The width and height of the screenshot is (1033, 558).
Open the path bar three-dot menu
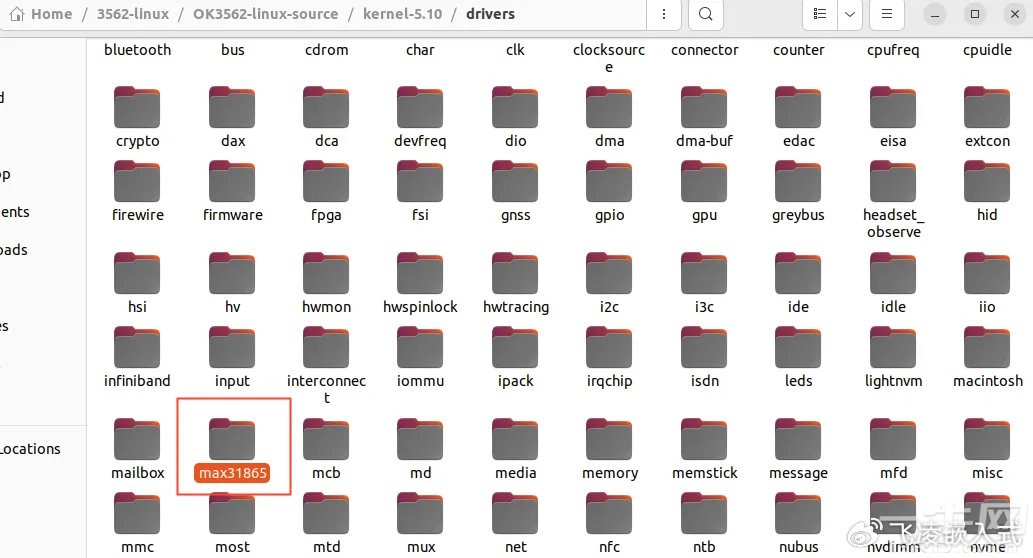tap(663, 14)
